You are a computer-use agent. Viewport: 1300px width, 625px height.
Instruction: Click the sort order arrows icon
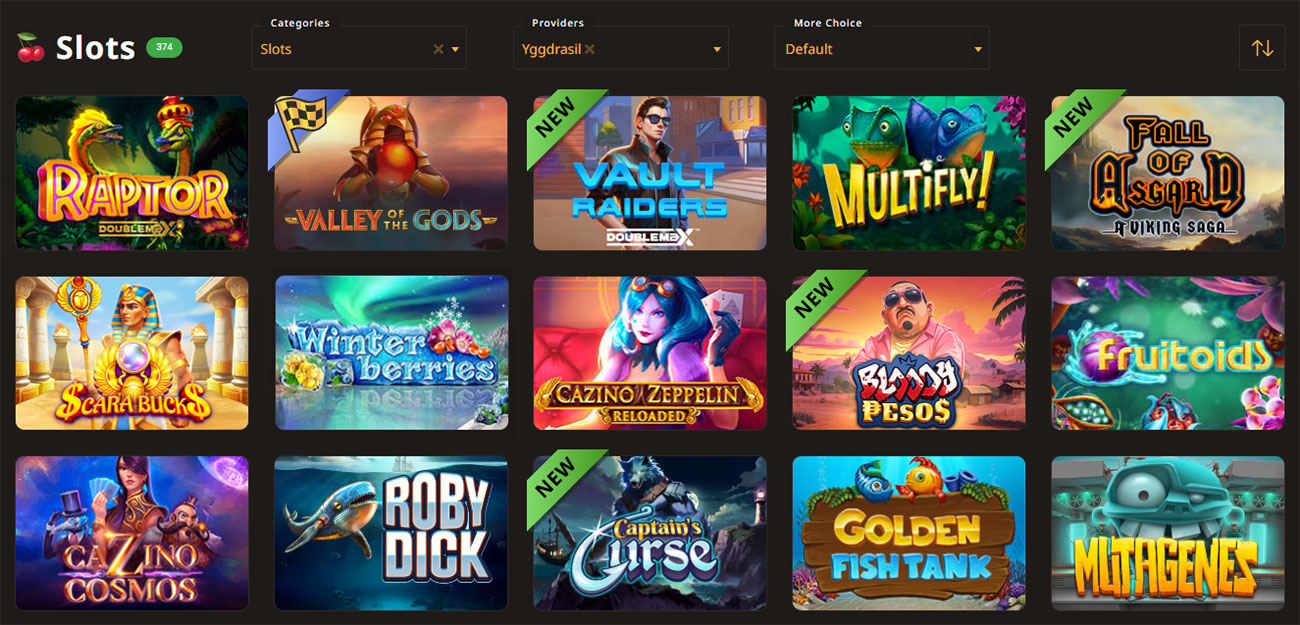[1262, 48]
